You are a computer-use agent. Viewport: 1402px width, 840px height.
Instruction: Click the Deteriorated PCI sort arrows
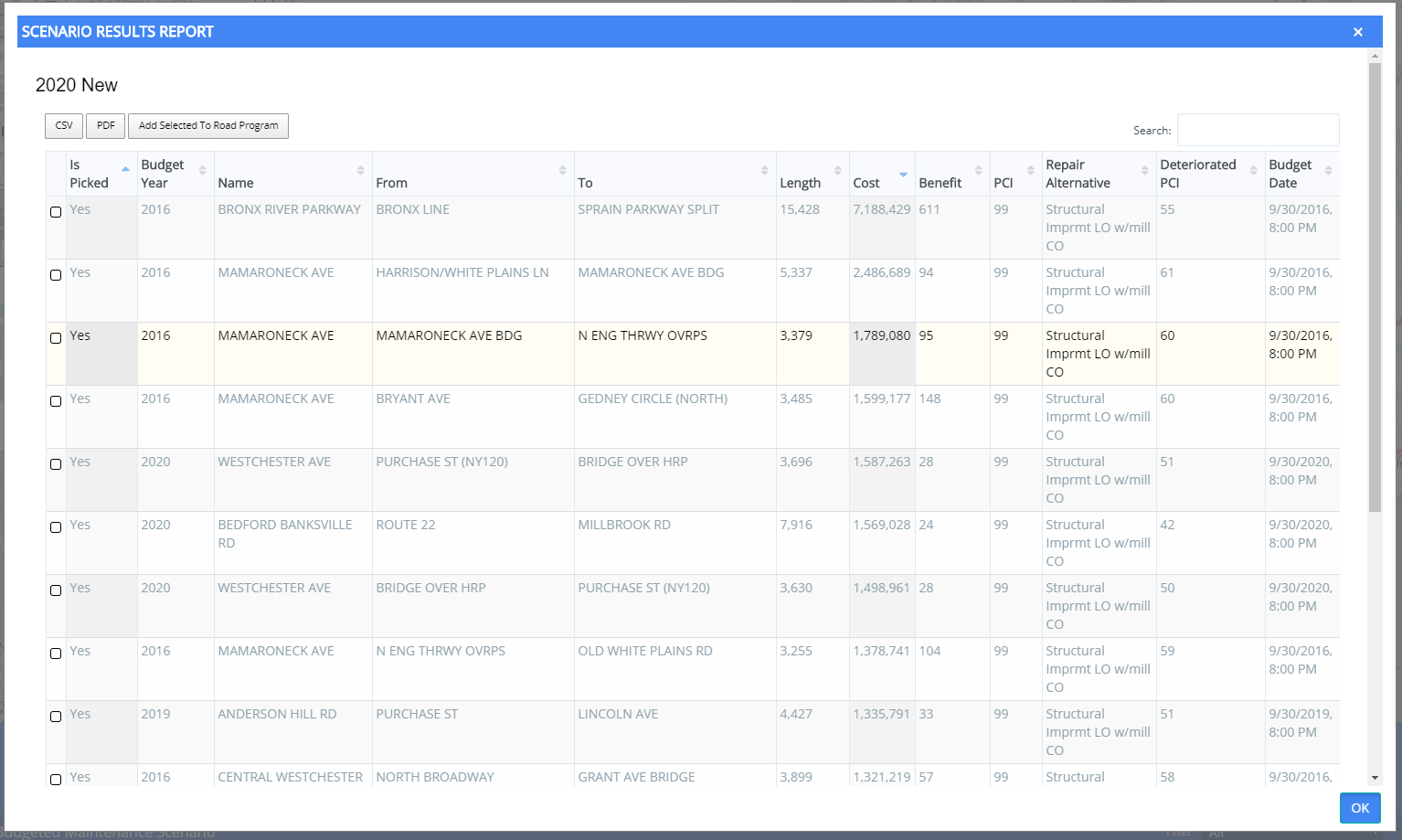coord(1253,171)
